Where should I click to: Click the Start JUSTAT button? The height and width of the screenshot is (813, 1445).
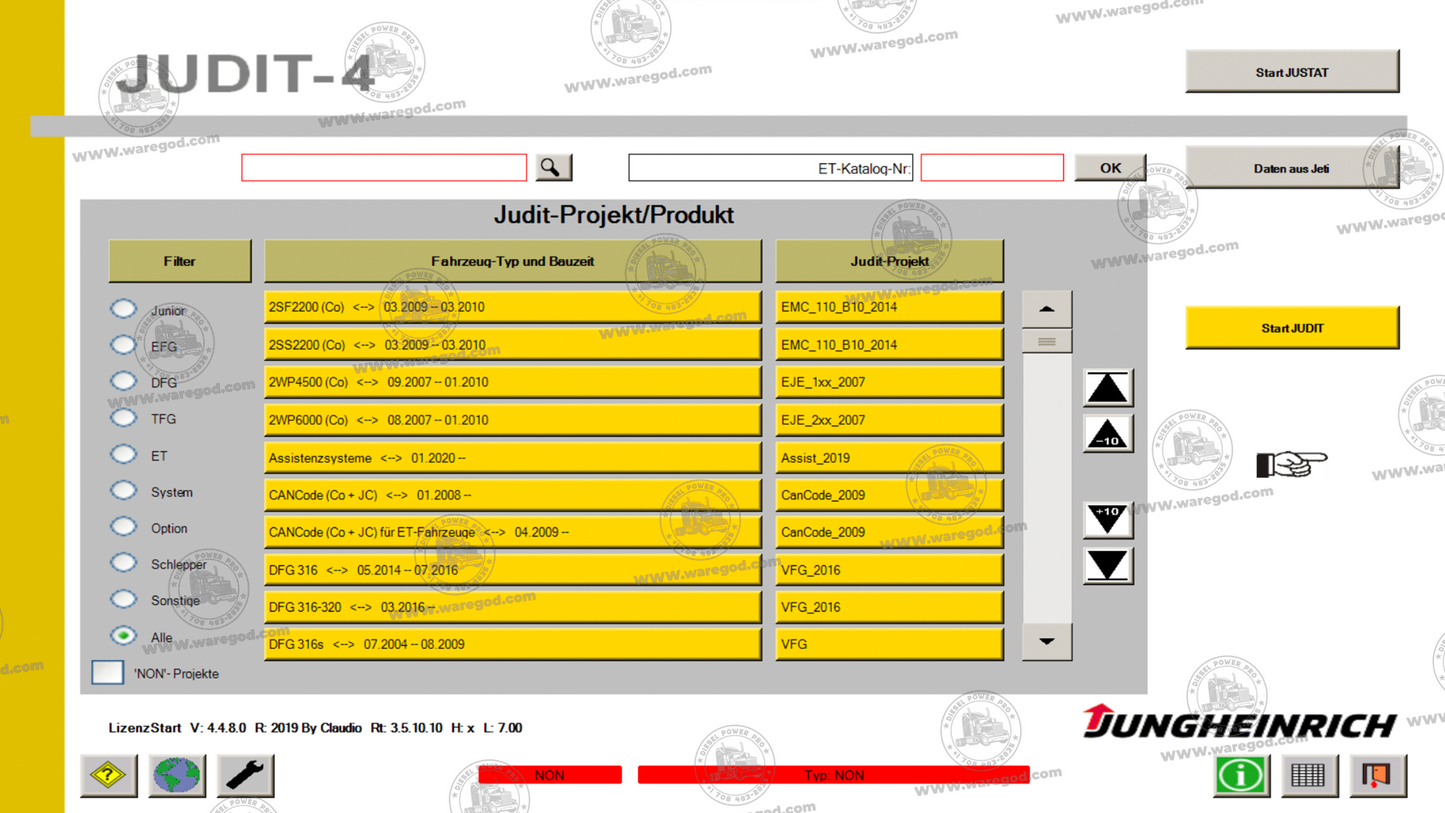click(x=1292, y=72)
